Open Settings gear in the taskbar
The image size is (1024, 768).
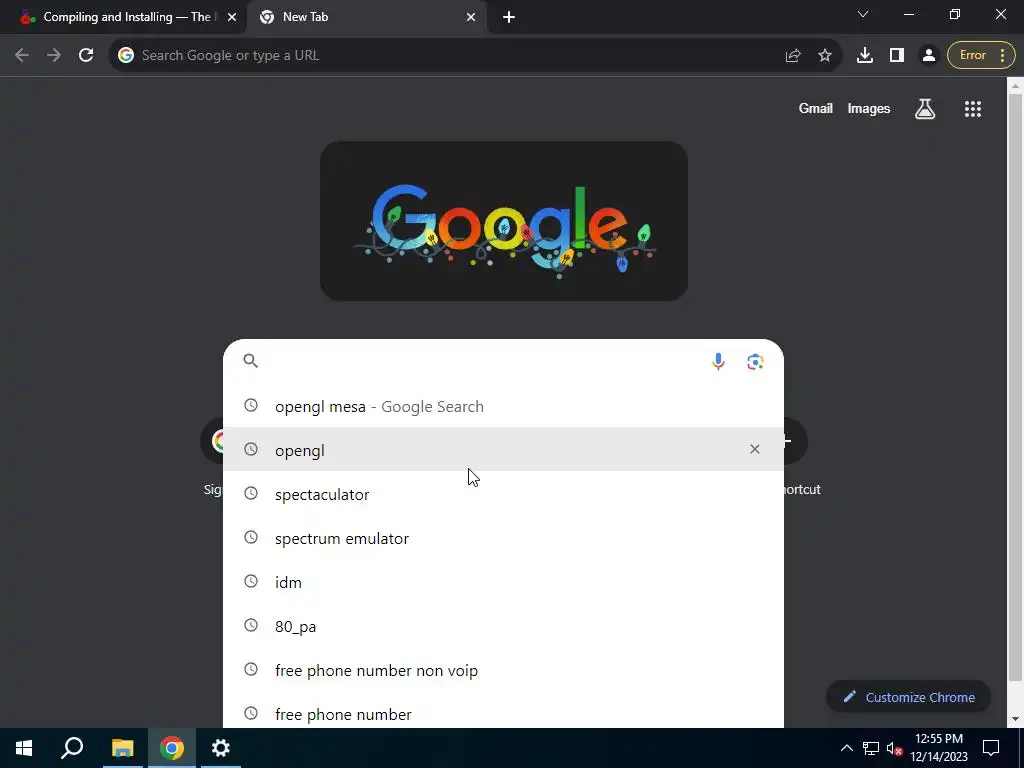221,748
